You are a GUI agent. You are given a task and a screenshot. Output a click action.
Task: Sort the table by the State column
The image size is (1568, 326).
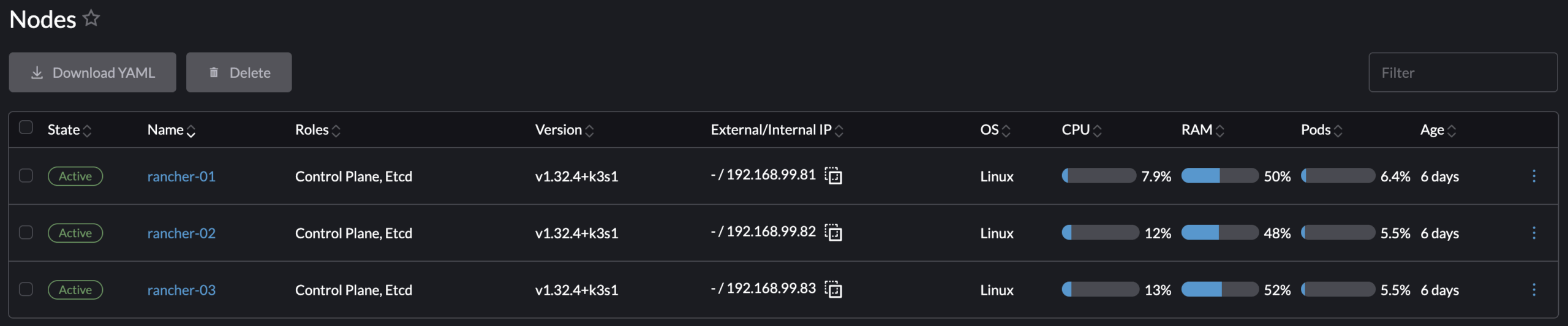pyautogui.click(x=69, y=130)
